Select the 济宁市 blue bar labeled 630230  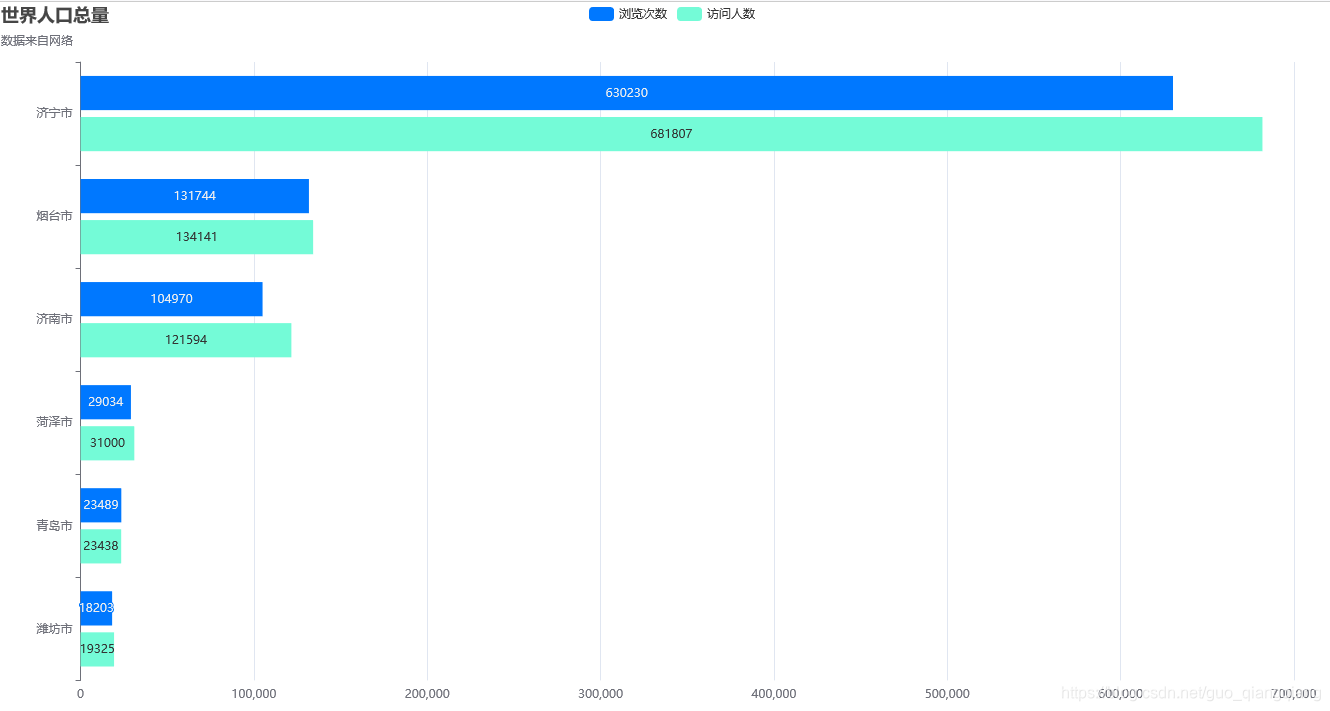point(626,93)
